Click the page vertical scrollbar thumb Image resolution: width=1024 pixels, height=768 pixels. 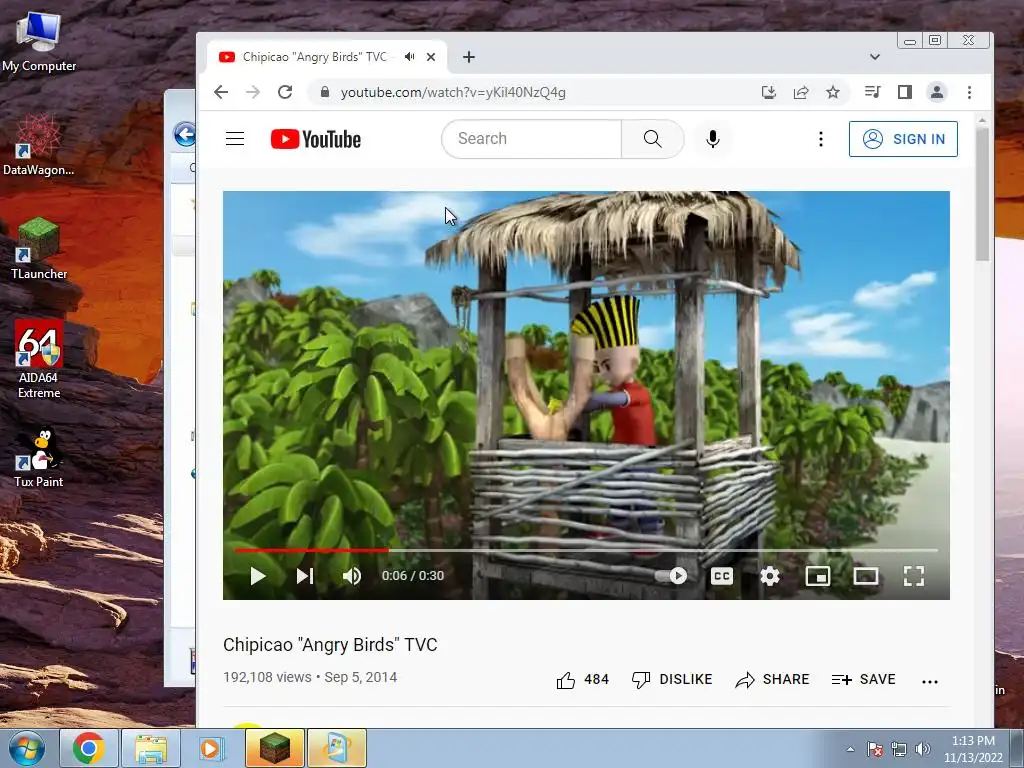tap(982, 193)
